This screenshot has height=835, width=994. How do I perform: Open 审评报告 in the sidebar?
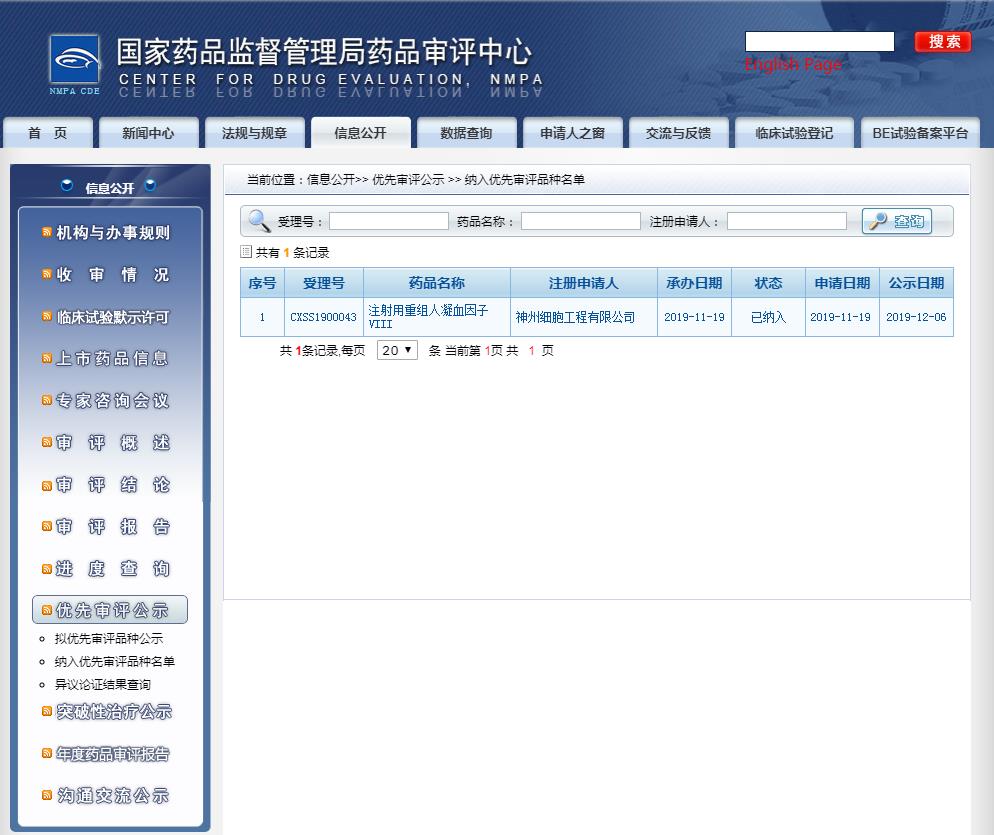click(113, 526)
